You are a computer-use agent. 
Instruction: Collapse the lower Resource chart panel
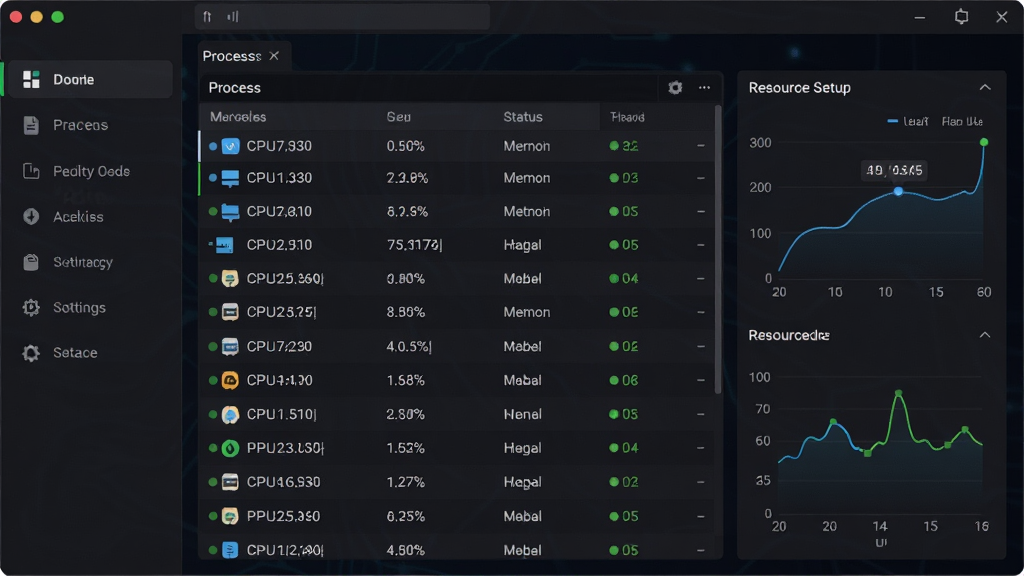click(985, 335)
